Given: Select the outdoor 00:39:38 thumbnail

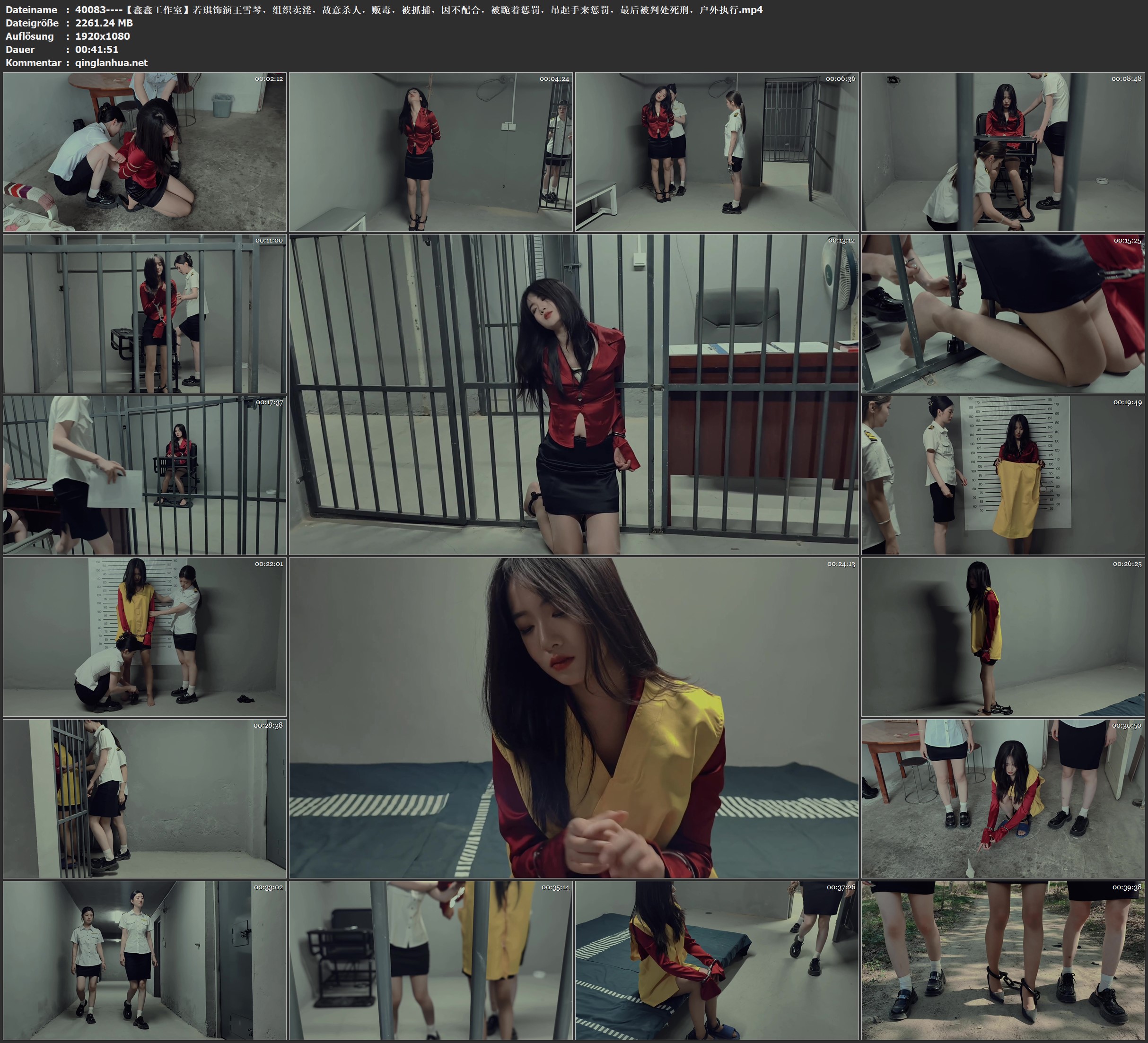Looking at the screenshot, I should (x=1003, y=960).
